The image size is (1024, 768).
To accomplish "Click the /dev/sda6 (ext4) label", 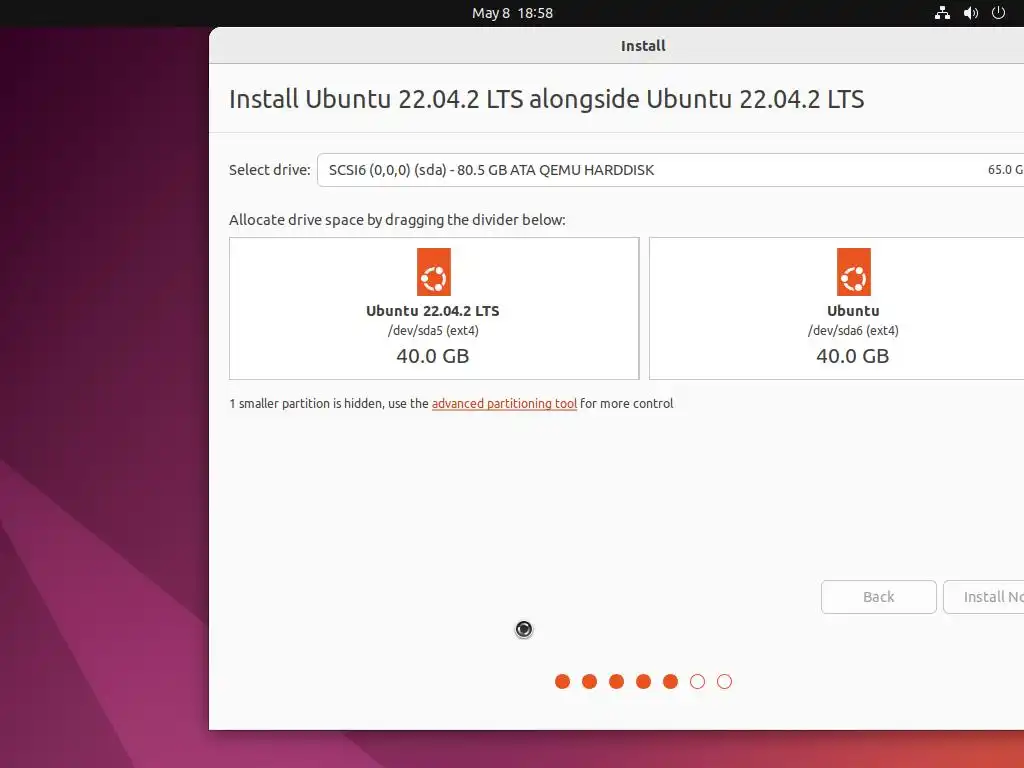I will (853, 330).
